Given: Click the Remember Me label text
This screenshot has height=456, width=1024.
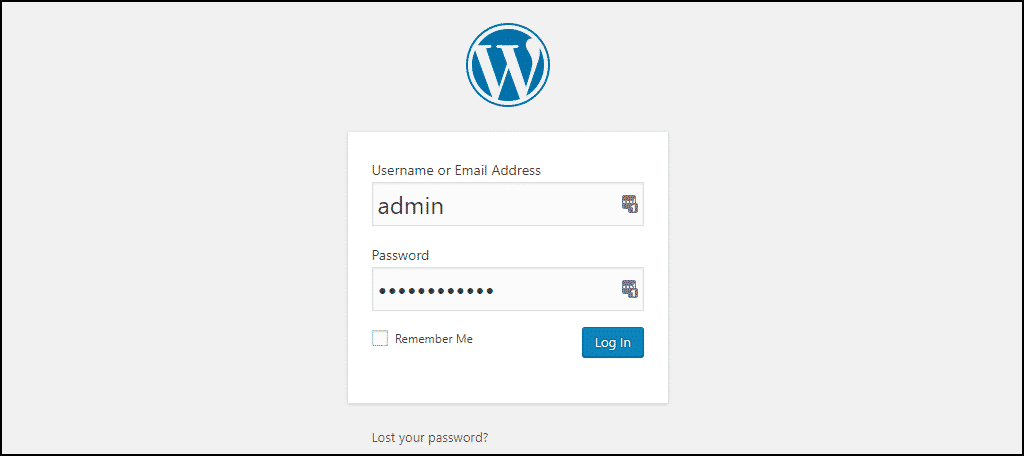Looking at the screenshot, I should 434,339.
